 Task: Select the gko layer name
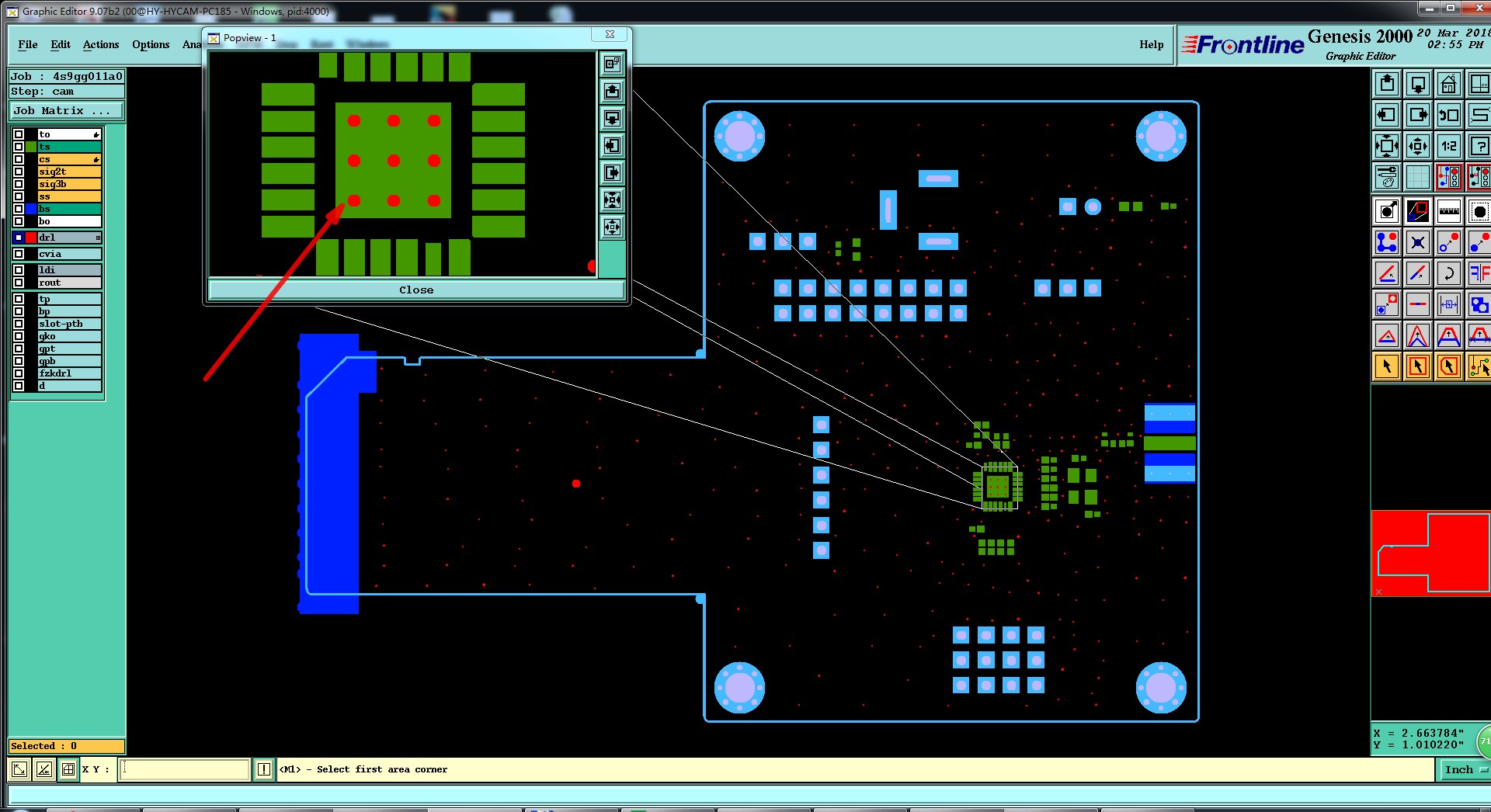click(x=69, y=336)
